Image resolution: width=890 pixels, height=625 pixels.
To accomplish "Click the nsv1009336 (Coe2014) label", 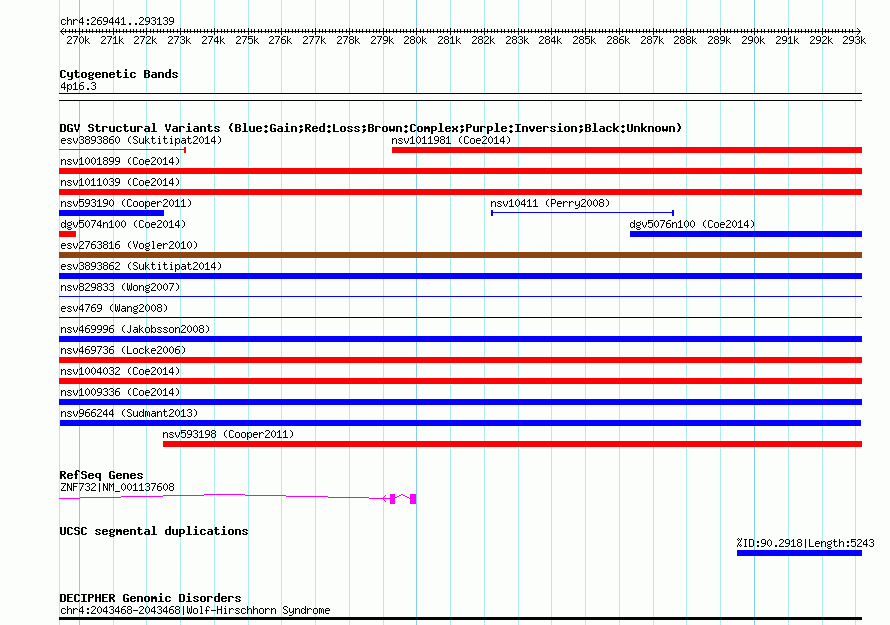I will point(120,392).
